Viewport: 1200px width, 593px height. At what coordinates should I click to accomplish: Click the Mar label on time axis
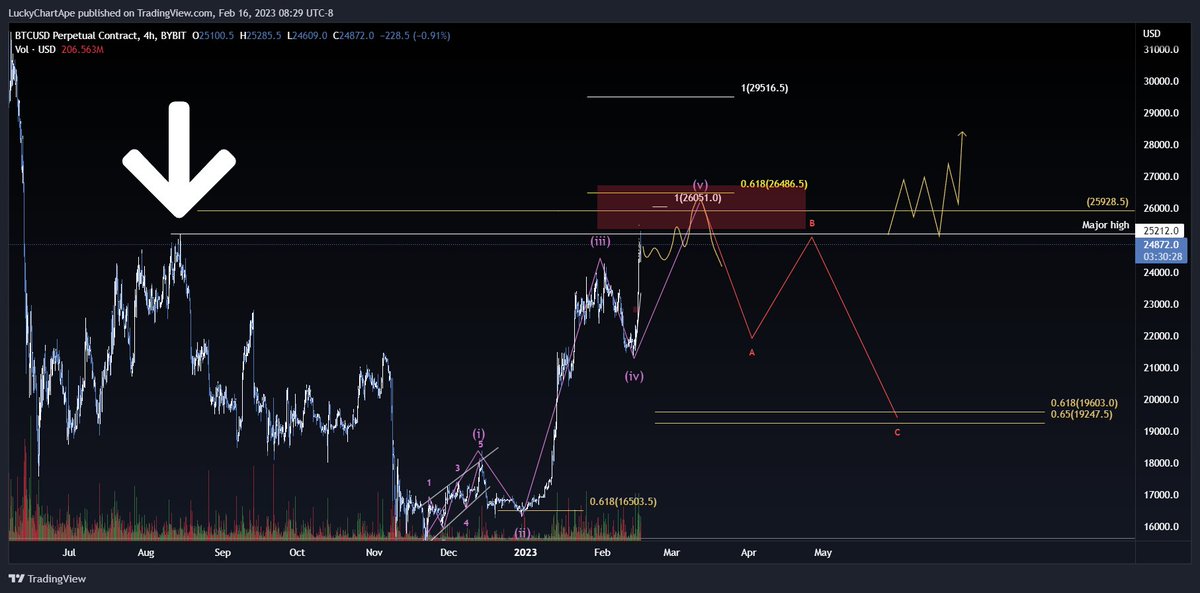[671, 551]
